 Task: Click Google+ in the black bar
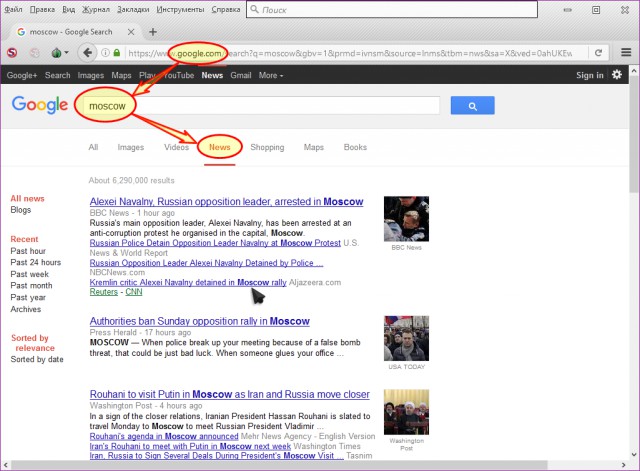click(x=22, y=75)
